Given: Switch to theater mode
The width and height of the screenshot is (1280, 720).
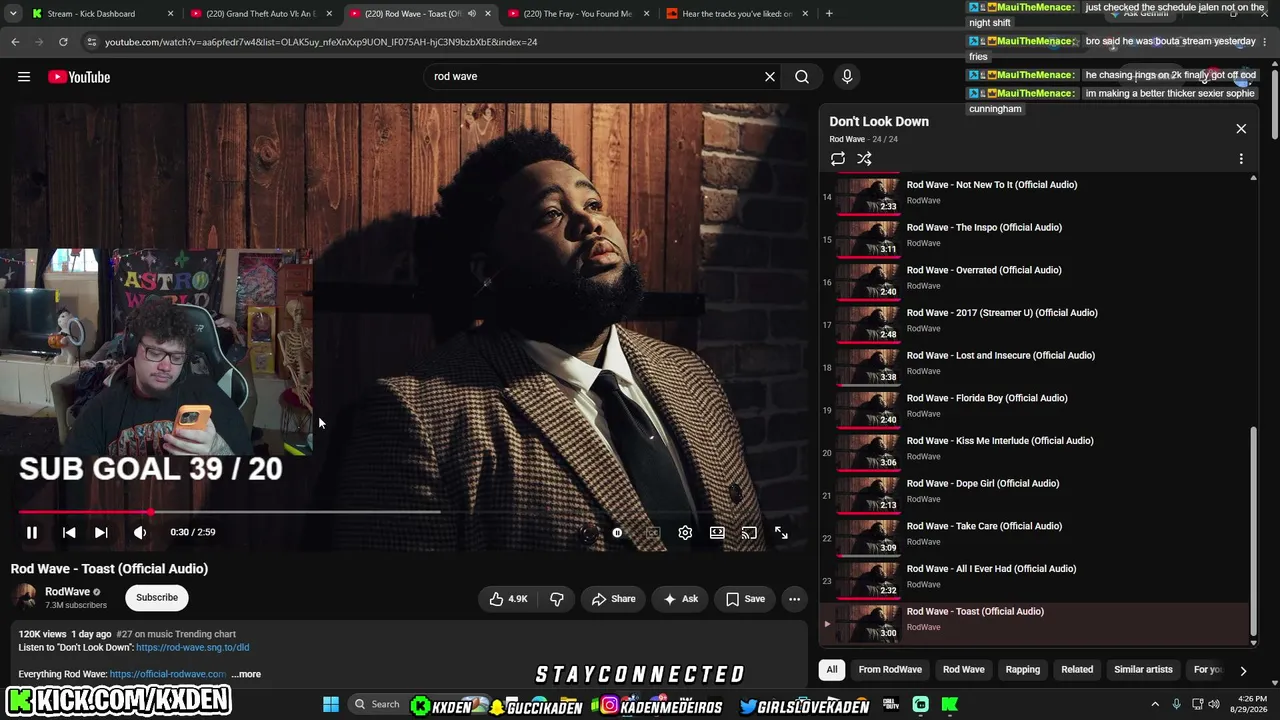Looking at the screenshot, I should [717, 533].
